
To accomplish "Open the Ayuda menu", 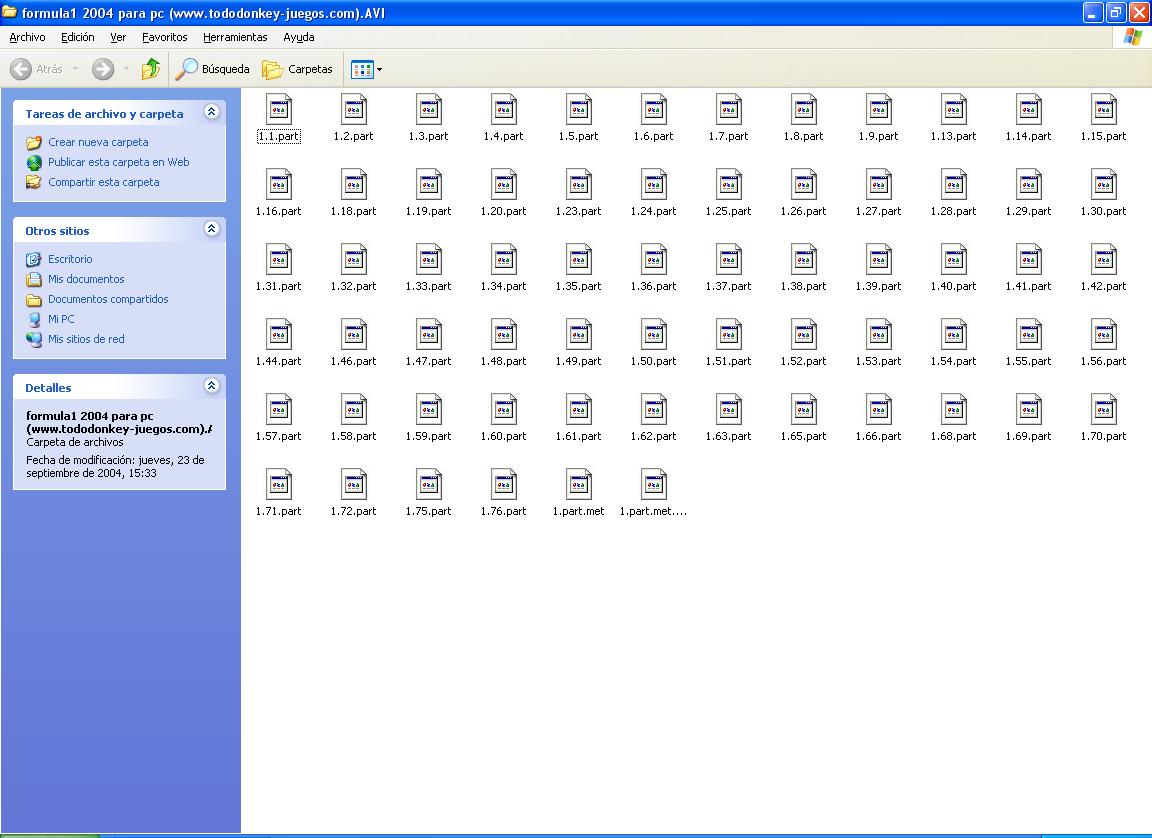I will 299,37.
